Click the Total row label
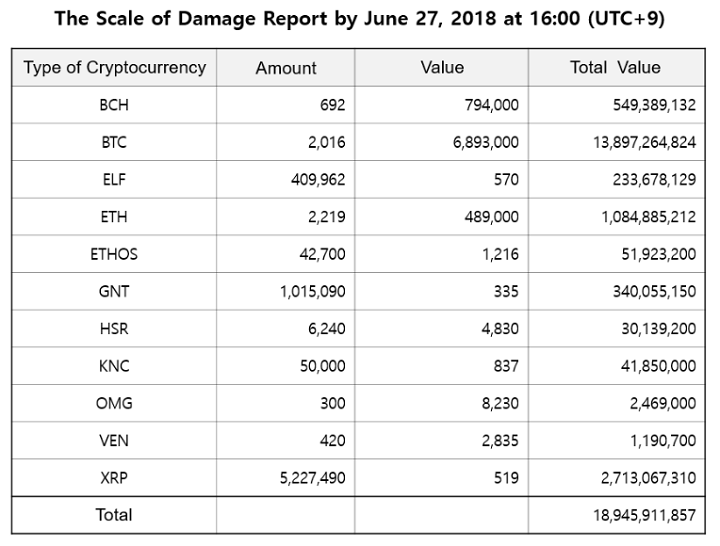Viewport: 720px width, 546px height. pos(114,515)
